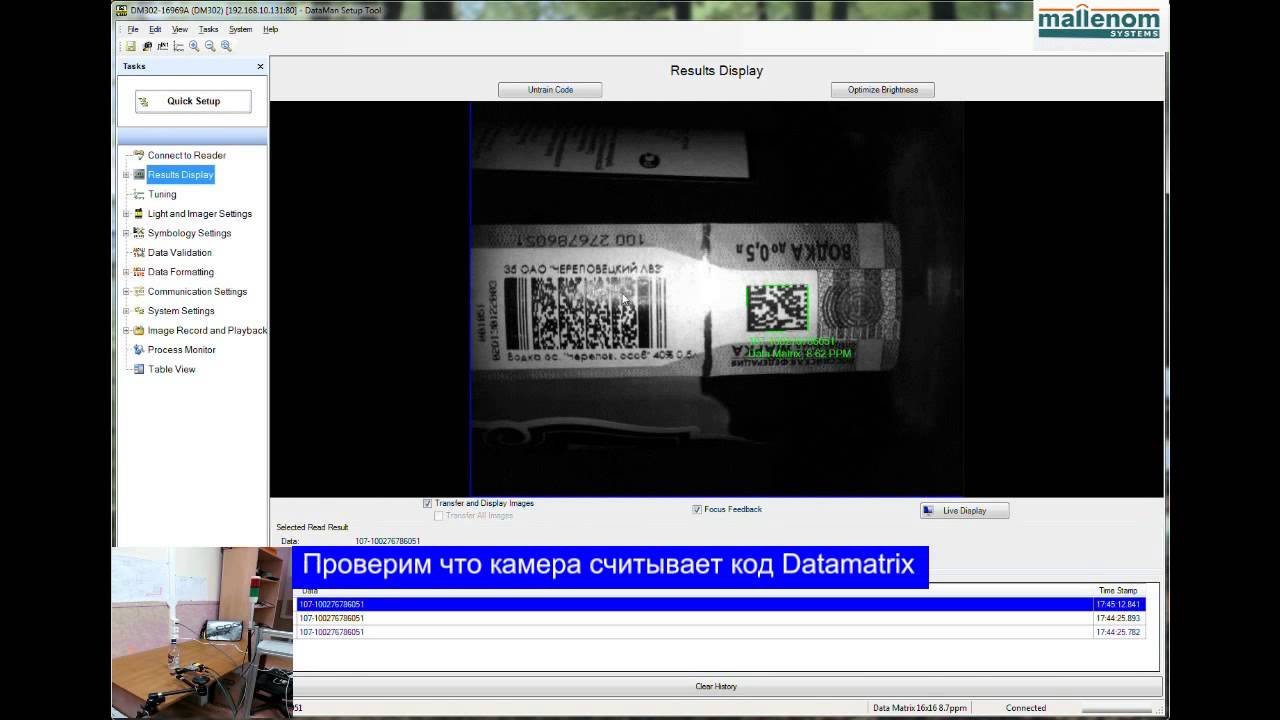Open the Edit menu

pyautogui.click(x=155, y=29)
